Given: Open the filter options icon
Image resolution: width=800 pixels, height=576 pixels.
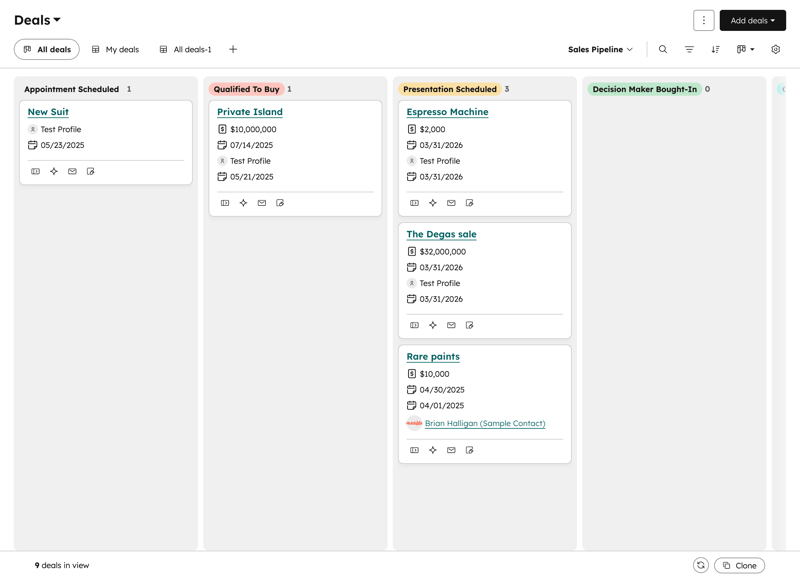Looking at the screenshot, I should [x=688, y=48].
